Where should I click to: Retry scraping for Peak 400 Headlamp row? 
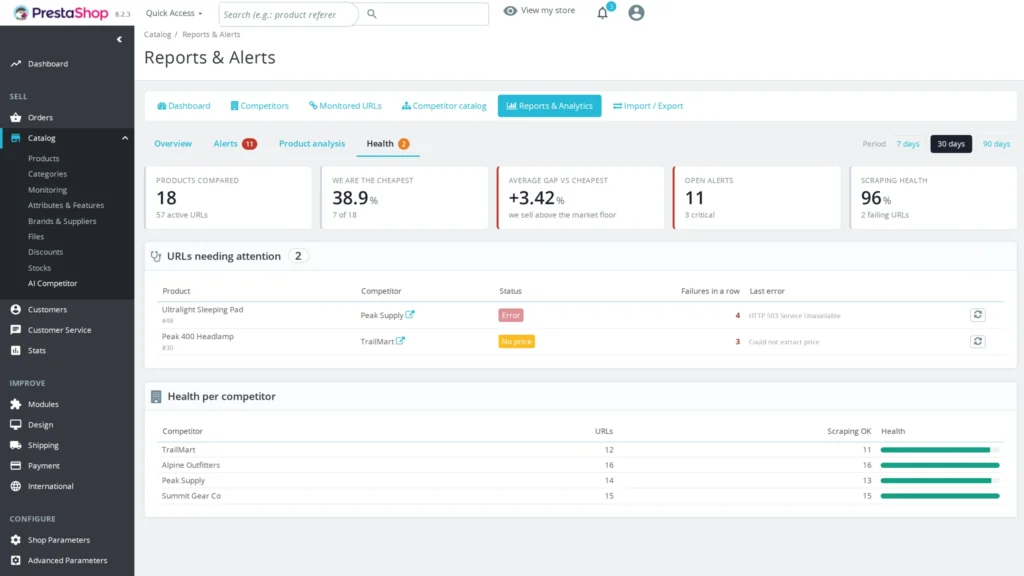click(978, 342)
